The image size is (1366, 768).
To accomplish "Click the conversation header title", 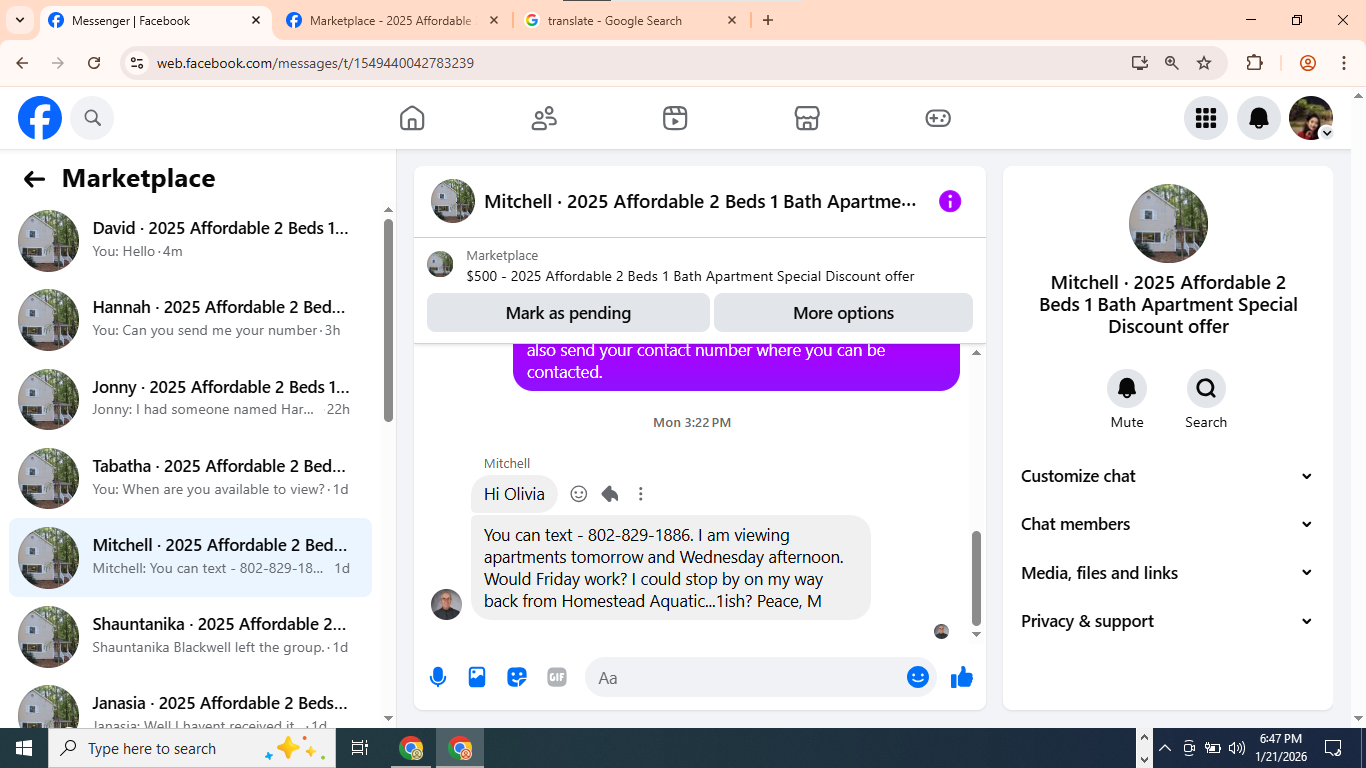I will click(x=700, y=201).
